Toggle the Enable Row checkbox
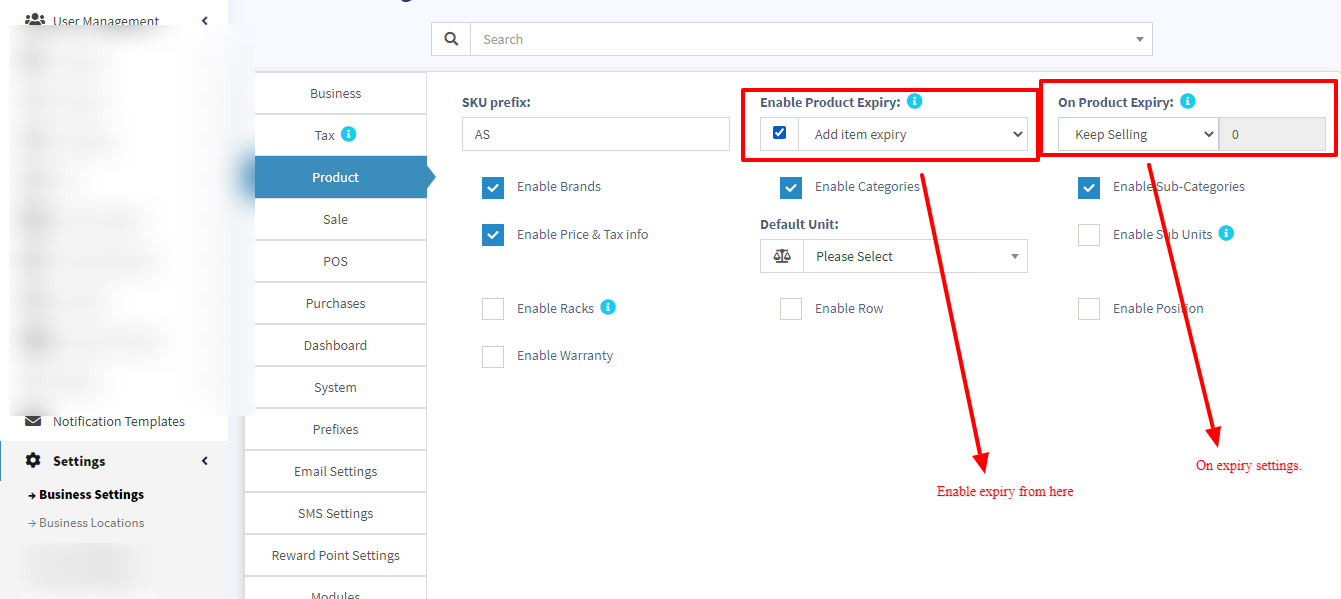Image resolution: width=1341 pixels, height=599 pixels. coord(791,309)
